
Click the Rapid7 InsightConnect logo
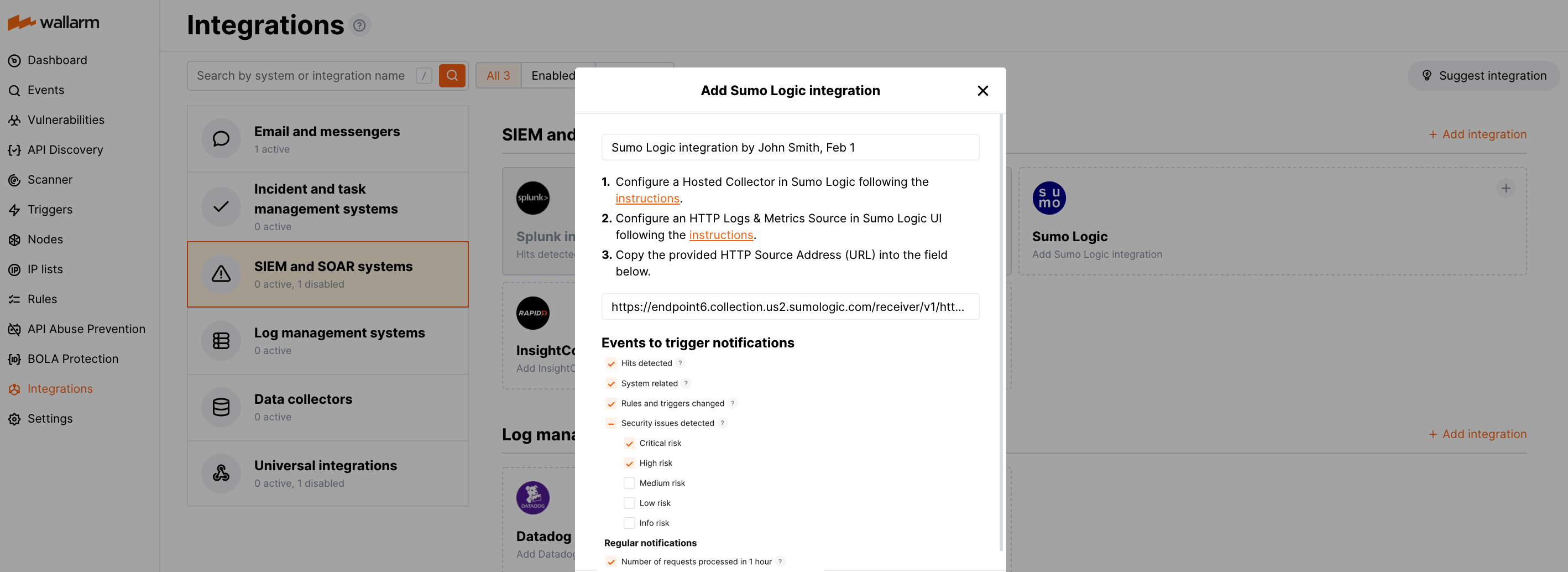[532, 313]
